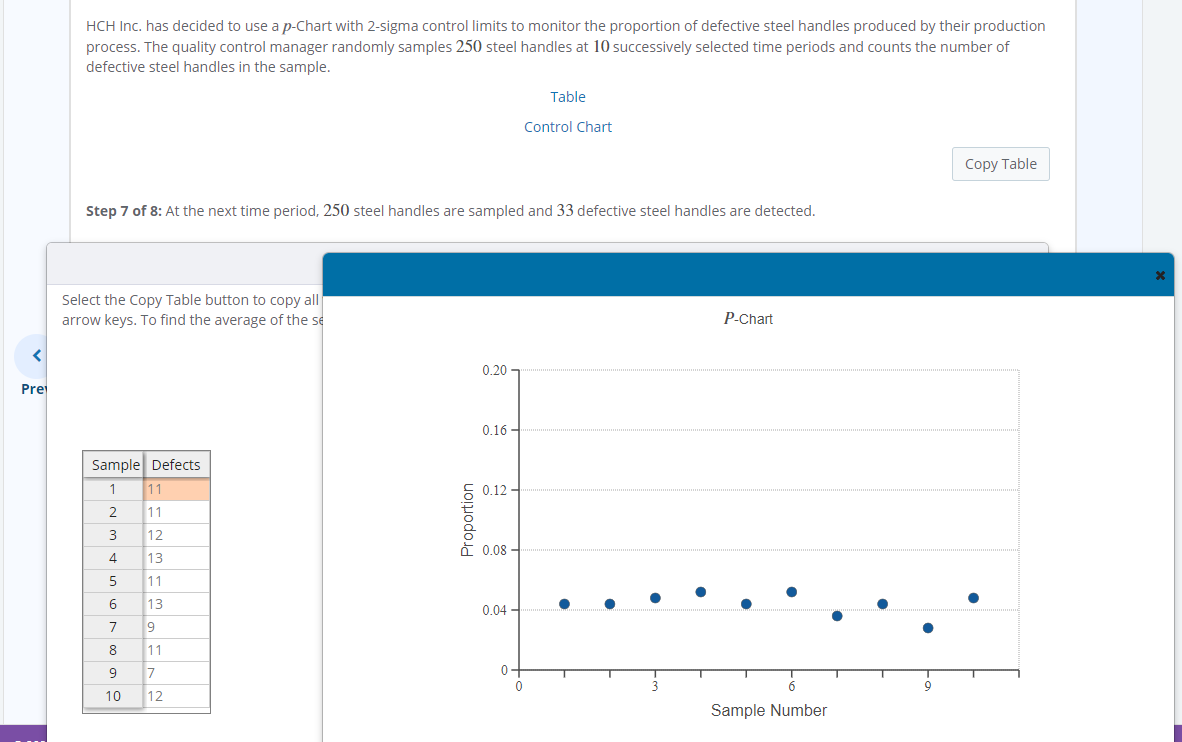This screenshot has height=742, width=1182.
Task: Click the Copy Table button
Action: [x=1000, y=163]
